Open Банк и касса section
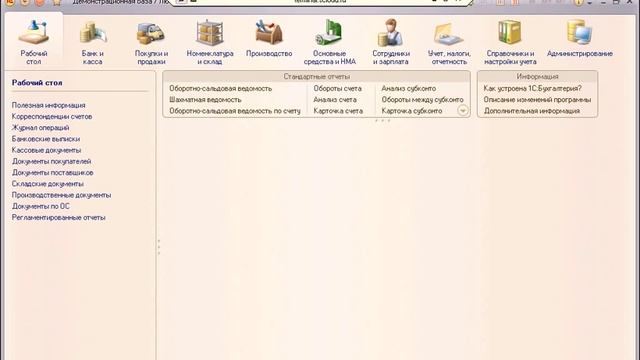The height and width of the screenshot is (360, 640). coord(93,42)
